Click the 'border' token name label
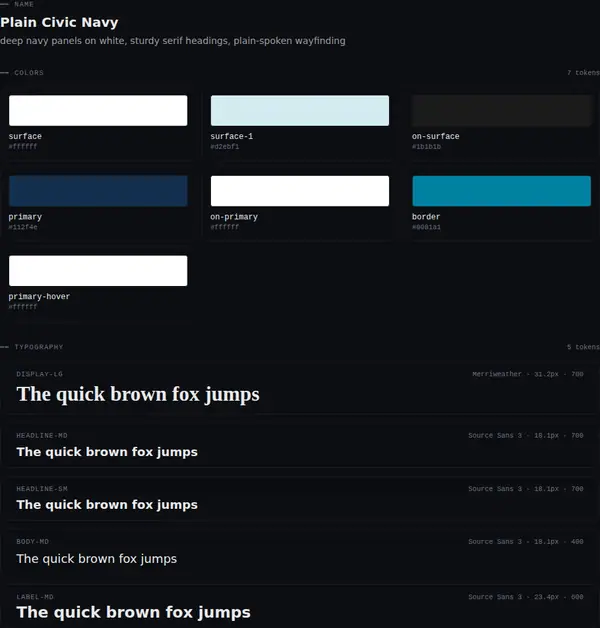The width and height of the screenshot is (600, 628). tap(426, 217)
